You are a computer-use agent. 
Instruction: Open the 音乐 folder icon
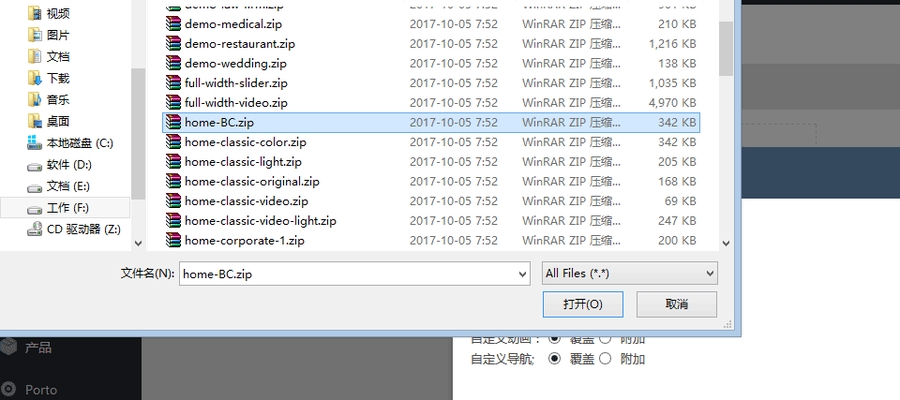(x=35, y=100)
